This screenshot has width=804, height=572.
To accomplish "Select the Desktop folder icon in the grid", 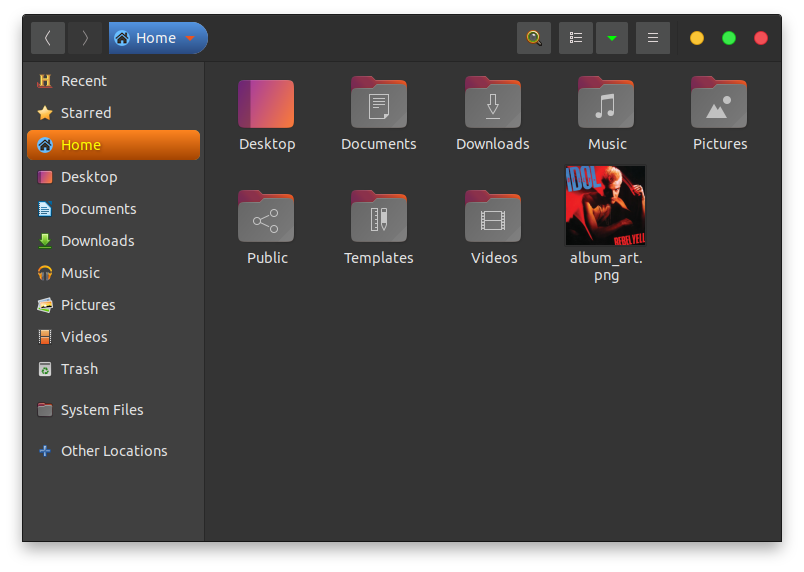I will pos(266,104).
